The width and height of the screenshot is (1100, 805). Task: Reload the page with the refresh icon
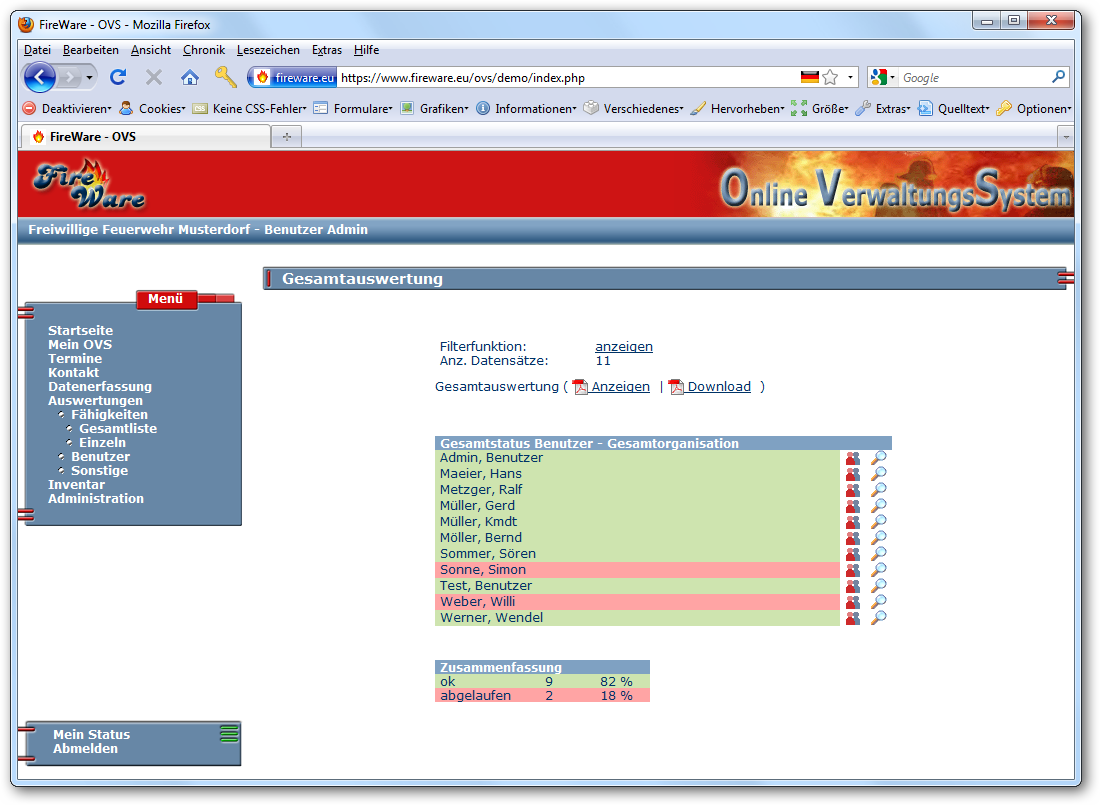pos(118,77)
